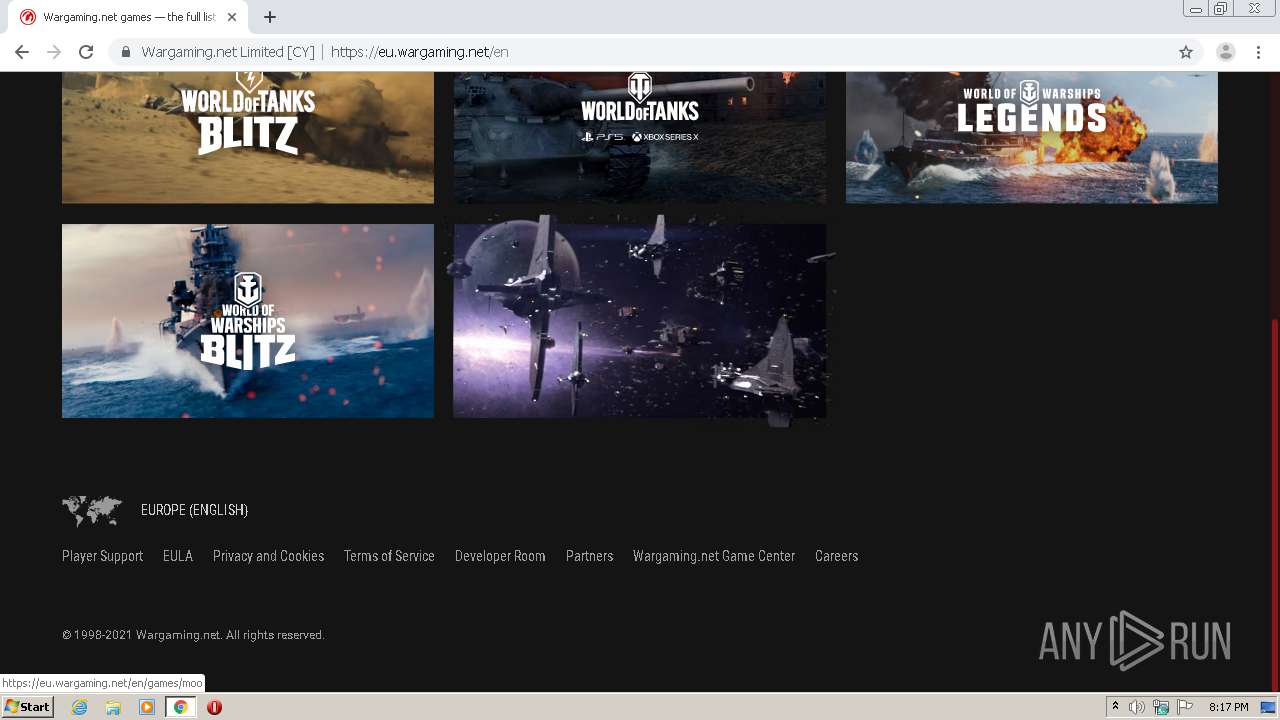1280x720 pixels.
Task: Close the Wargaming.net games tab
Action: click(x=232, y=17)
